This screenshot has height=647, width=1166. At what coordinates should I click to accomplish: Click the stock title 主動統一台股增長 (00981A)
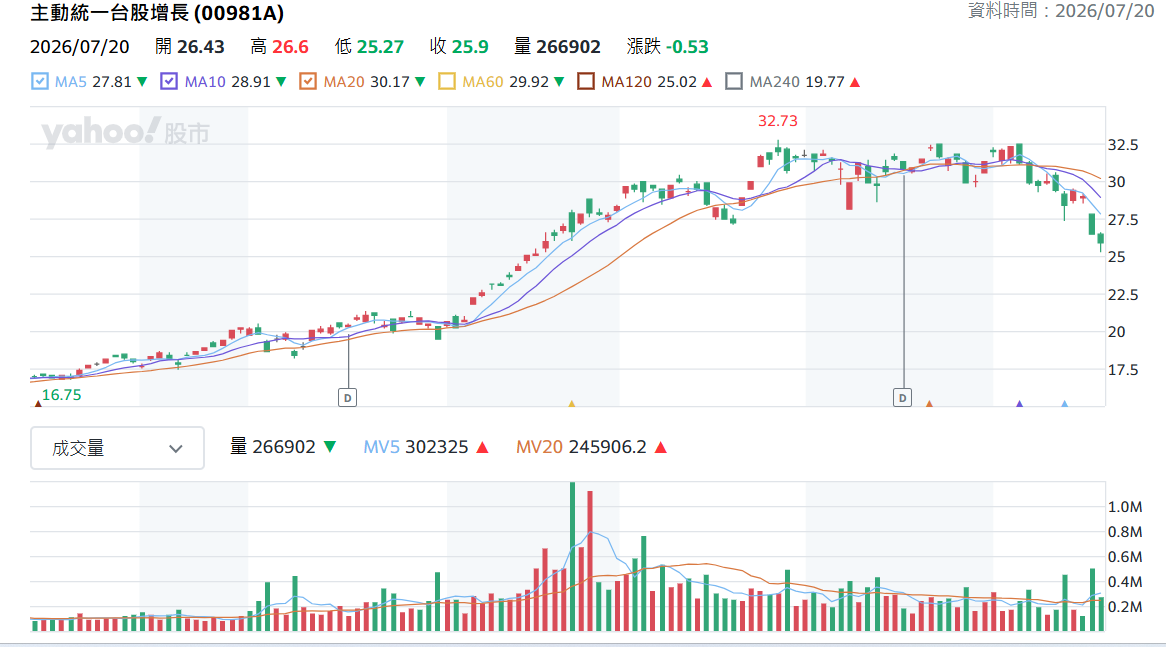click(x=157, y=13)
